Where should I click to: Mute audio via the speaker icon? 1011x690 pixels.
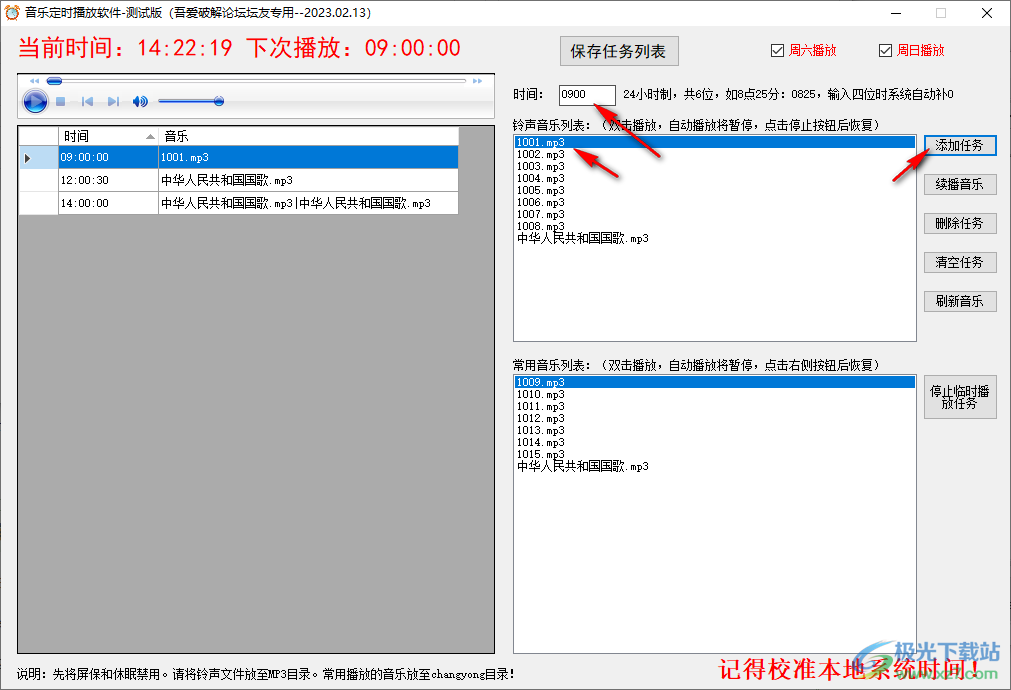(x=139, y=100)
